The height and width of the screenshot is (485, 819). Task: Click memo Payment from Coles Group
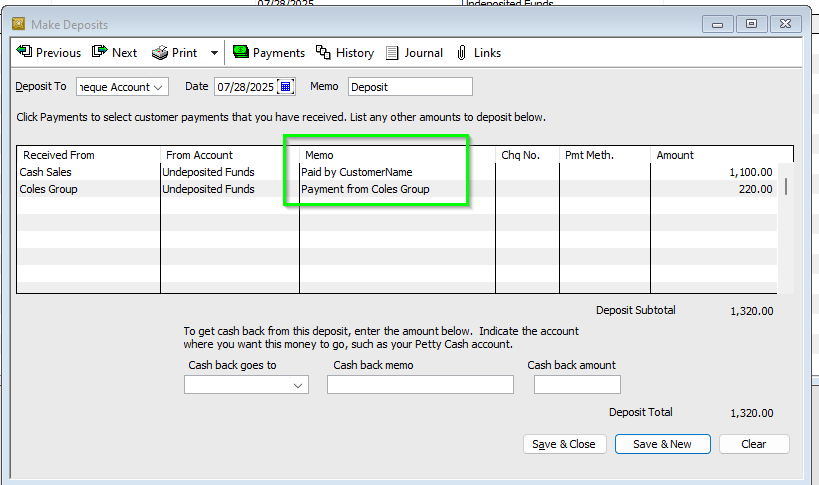(365, 189)
